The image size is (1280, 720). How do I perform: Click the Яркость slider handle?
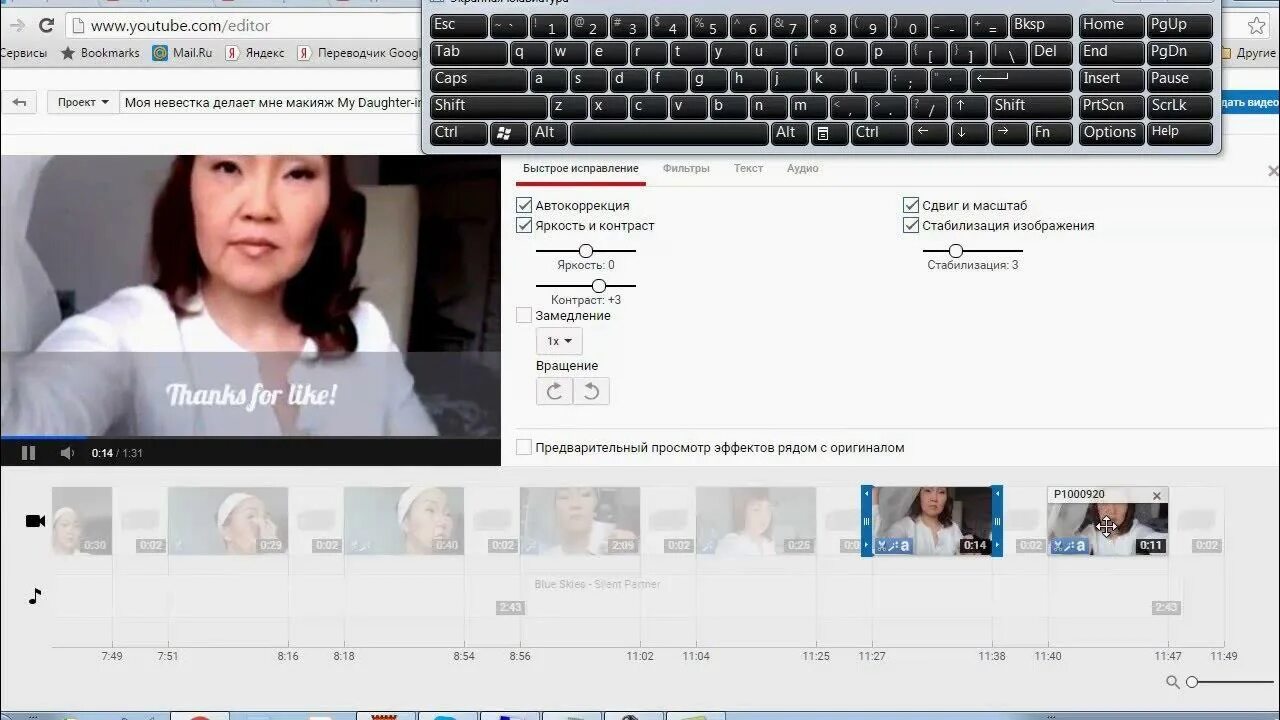click(x=586, y=251)
